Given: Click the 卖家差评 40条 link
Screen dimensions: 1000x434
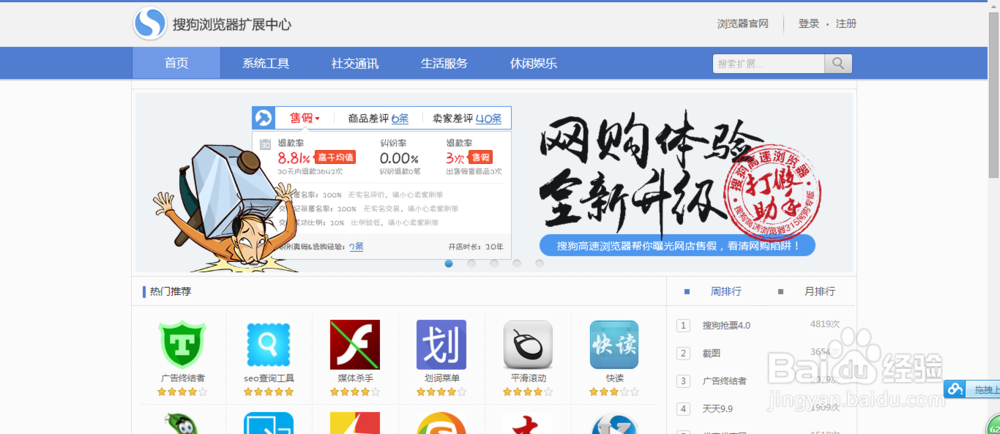Looking at the screenshot, I should click(467, 119).
